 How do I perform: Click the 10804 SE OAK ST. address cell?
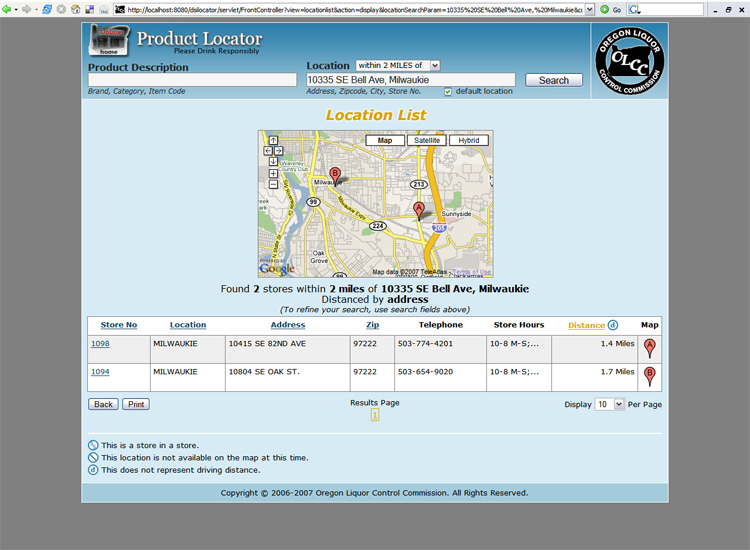tap(287, 378)
